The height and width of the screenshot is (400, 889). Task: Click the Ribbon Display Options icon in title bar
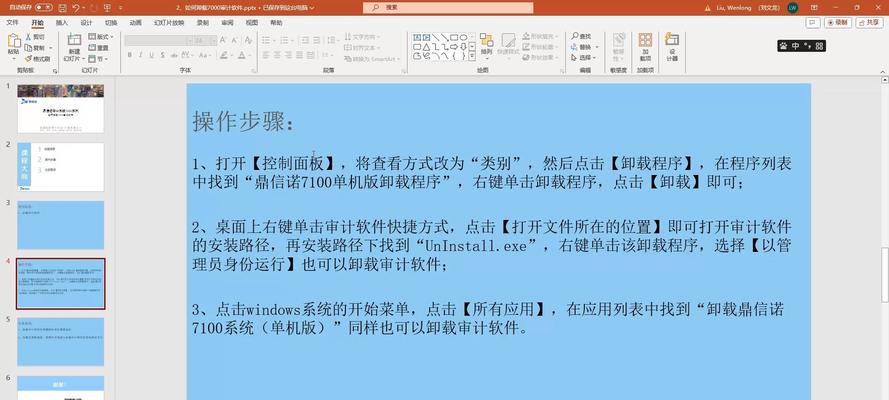tap(814, 8)
